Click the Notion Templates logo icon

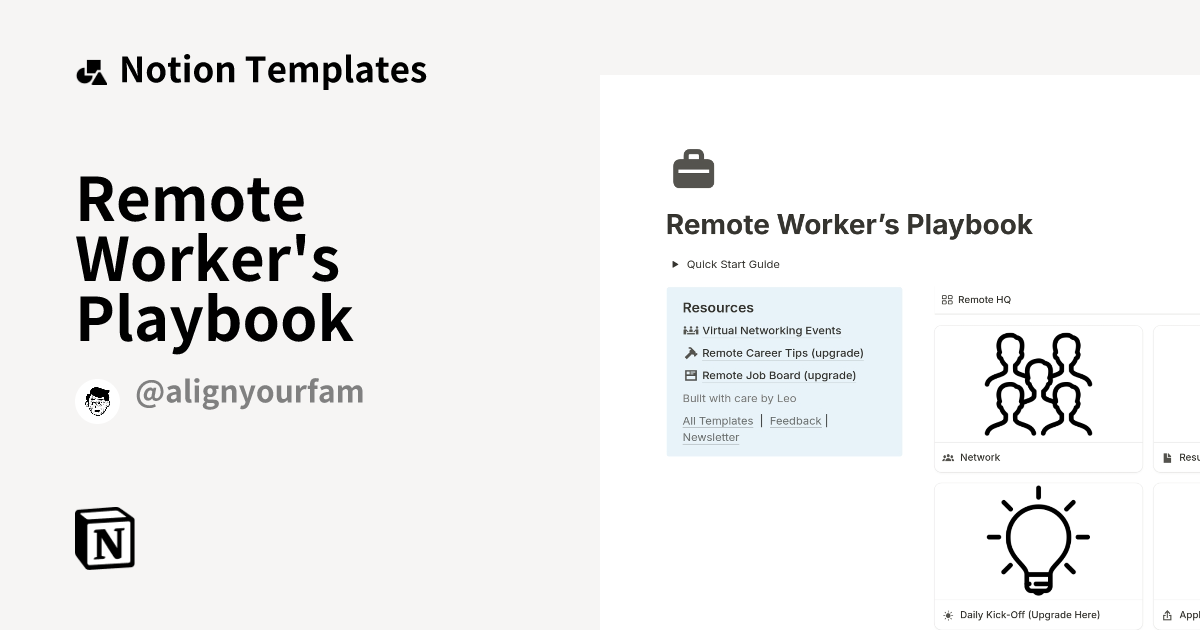tap(91, 70)
